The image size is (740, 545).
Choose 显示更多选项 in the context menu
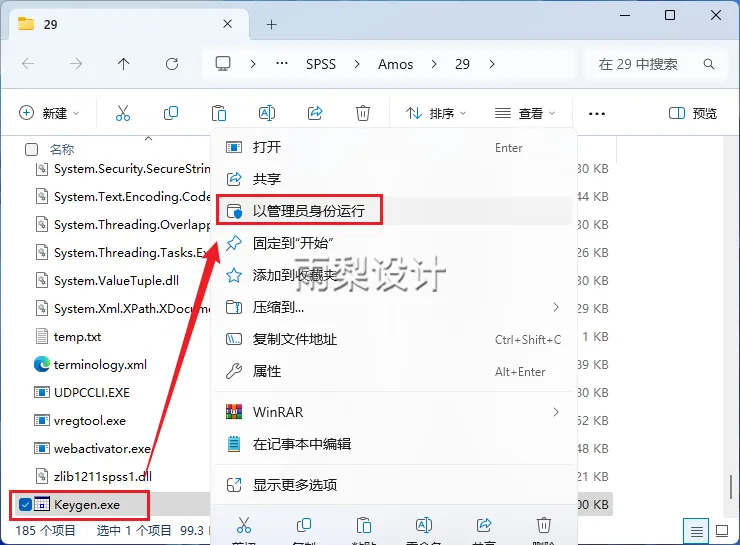(394, 485)
